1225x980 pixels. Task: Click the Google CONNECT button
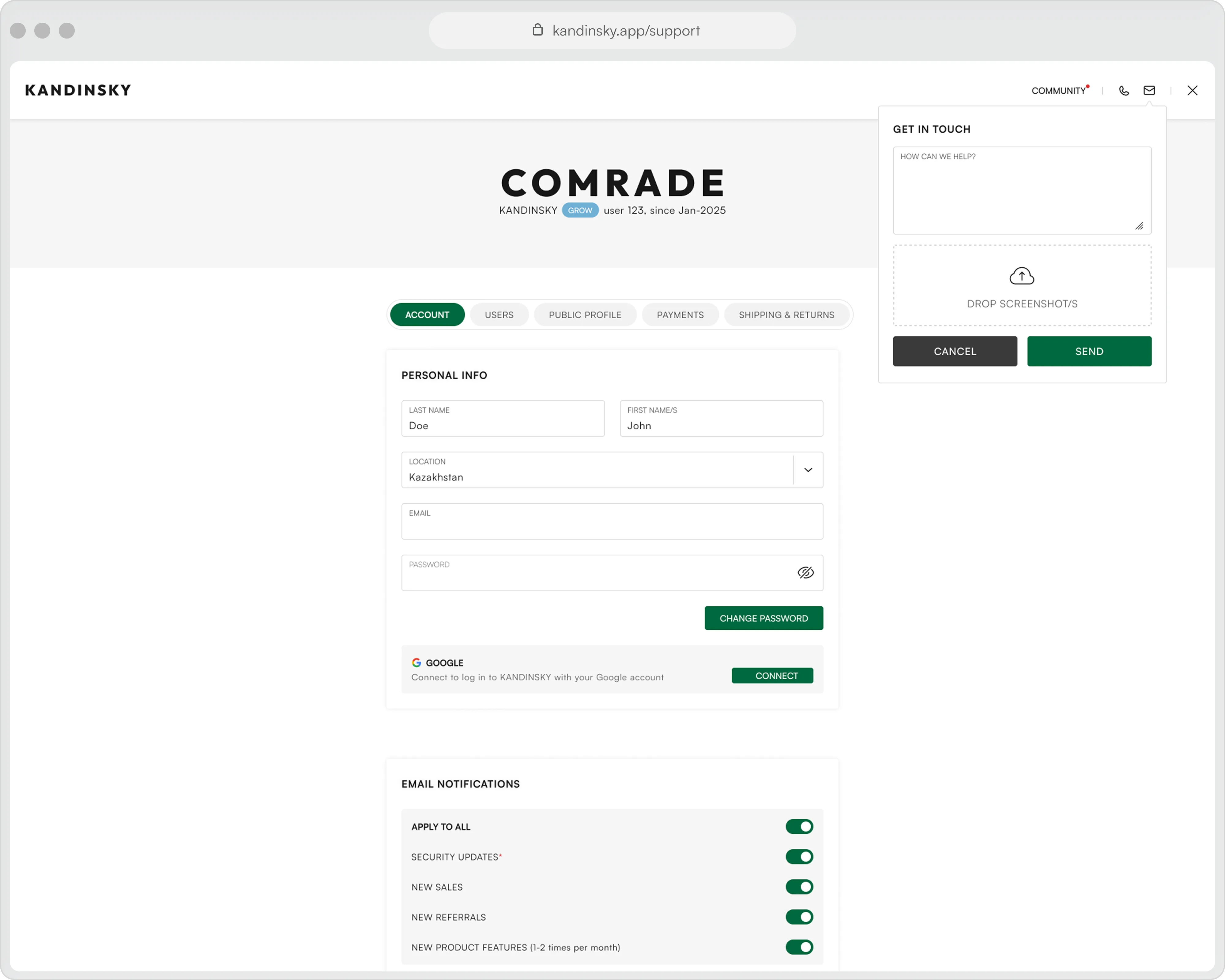coord(772,676)
